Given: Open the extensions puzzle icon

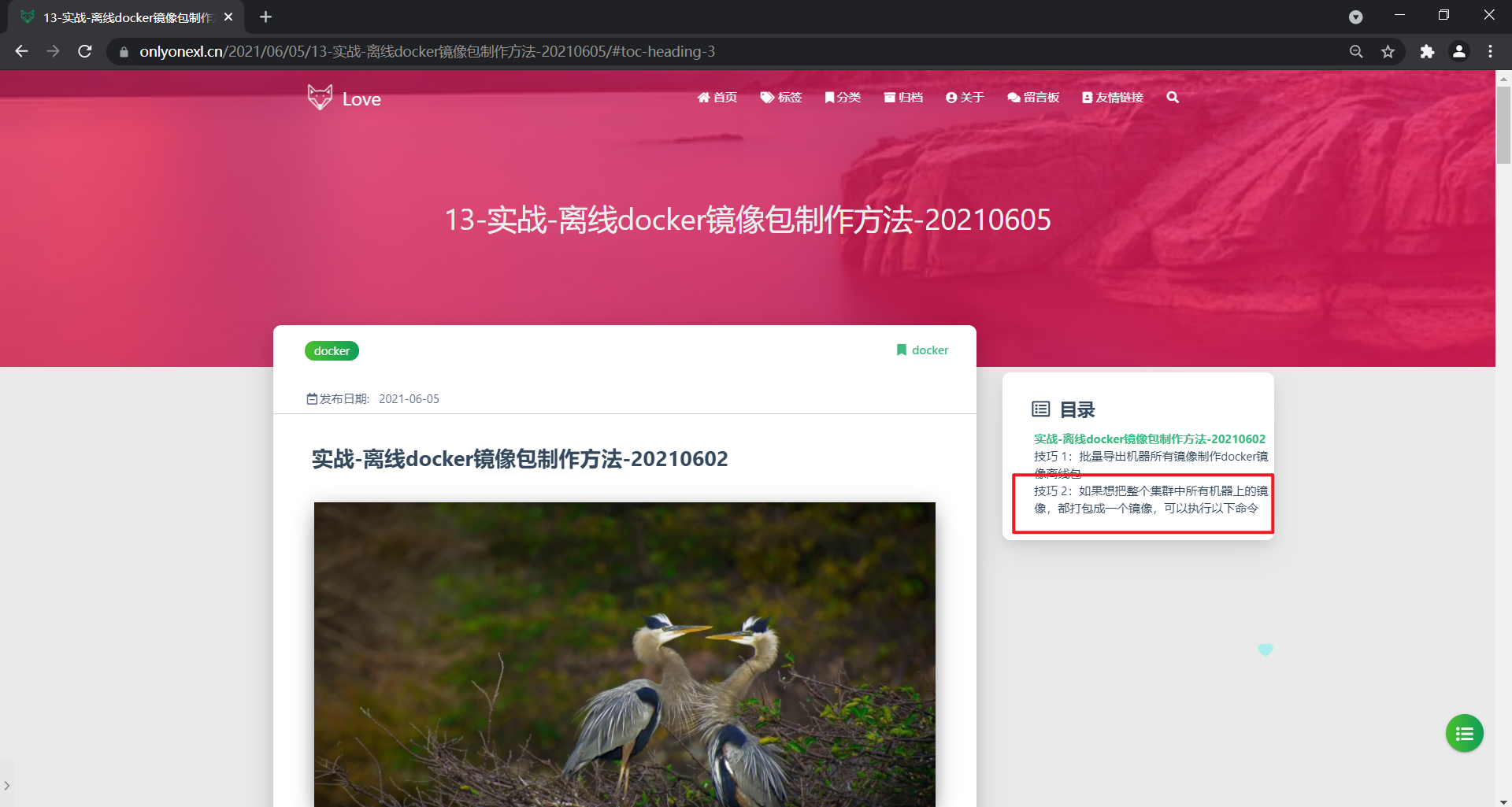Looking at the screenshot, I should (1427, 51).
